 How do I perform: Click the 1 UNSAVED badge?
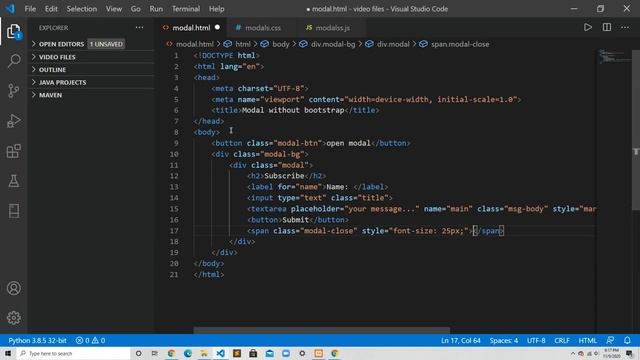pos(106,44)
